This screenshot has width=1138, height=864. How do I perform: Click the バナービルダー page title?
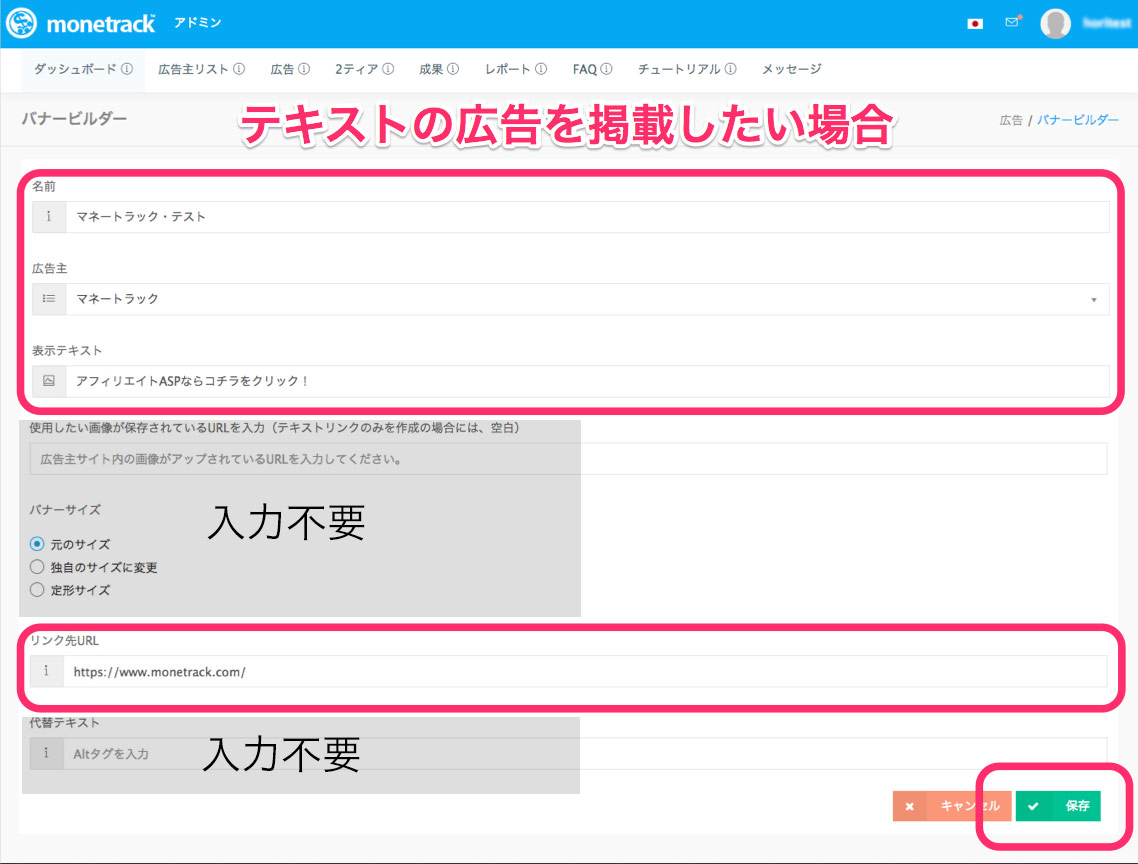click(74, 118)
